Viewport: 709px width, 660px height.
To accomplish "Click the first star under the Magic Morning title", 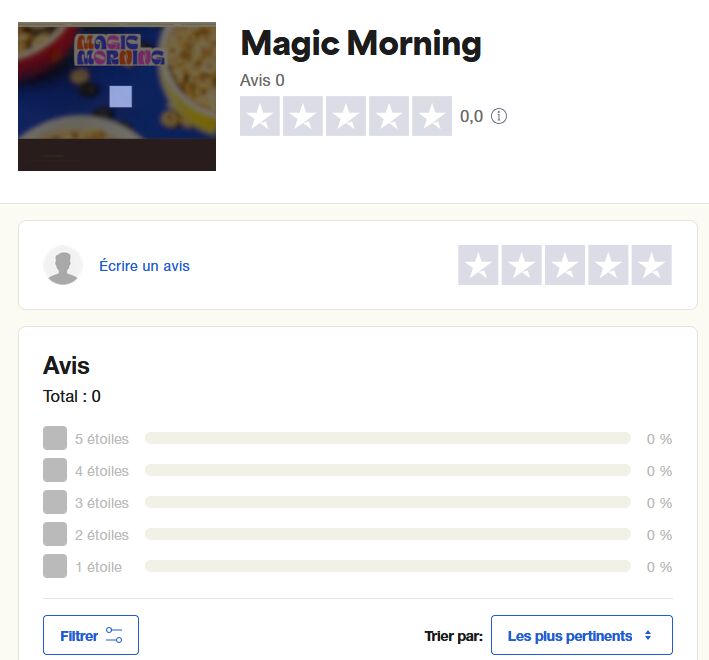I will 260,116.
